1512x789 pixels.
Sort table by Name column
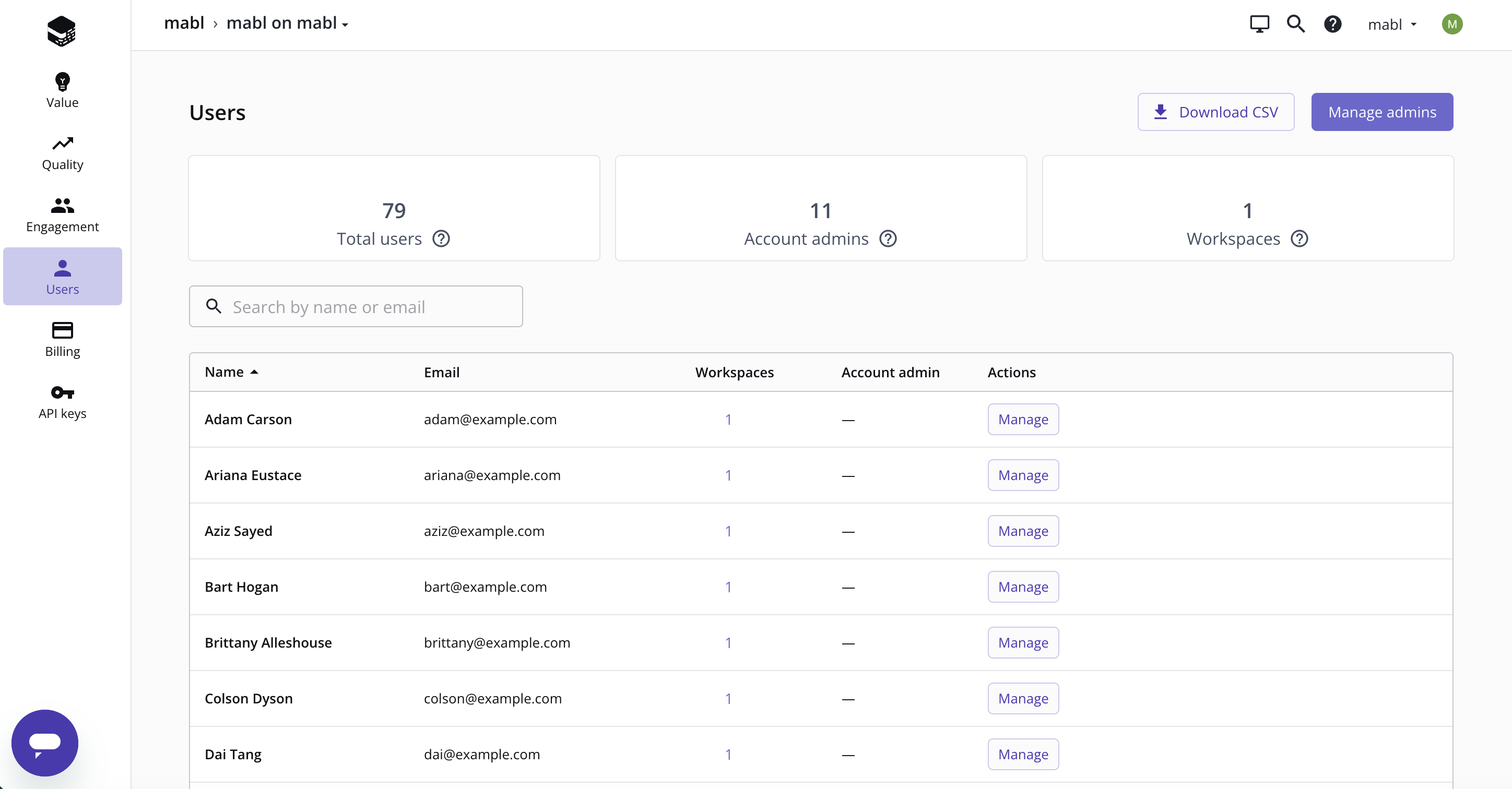click(x=231, y=372)
